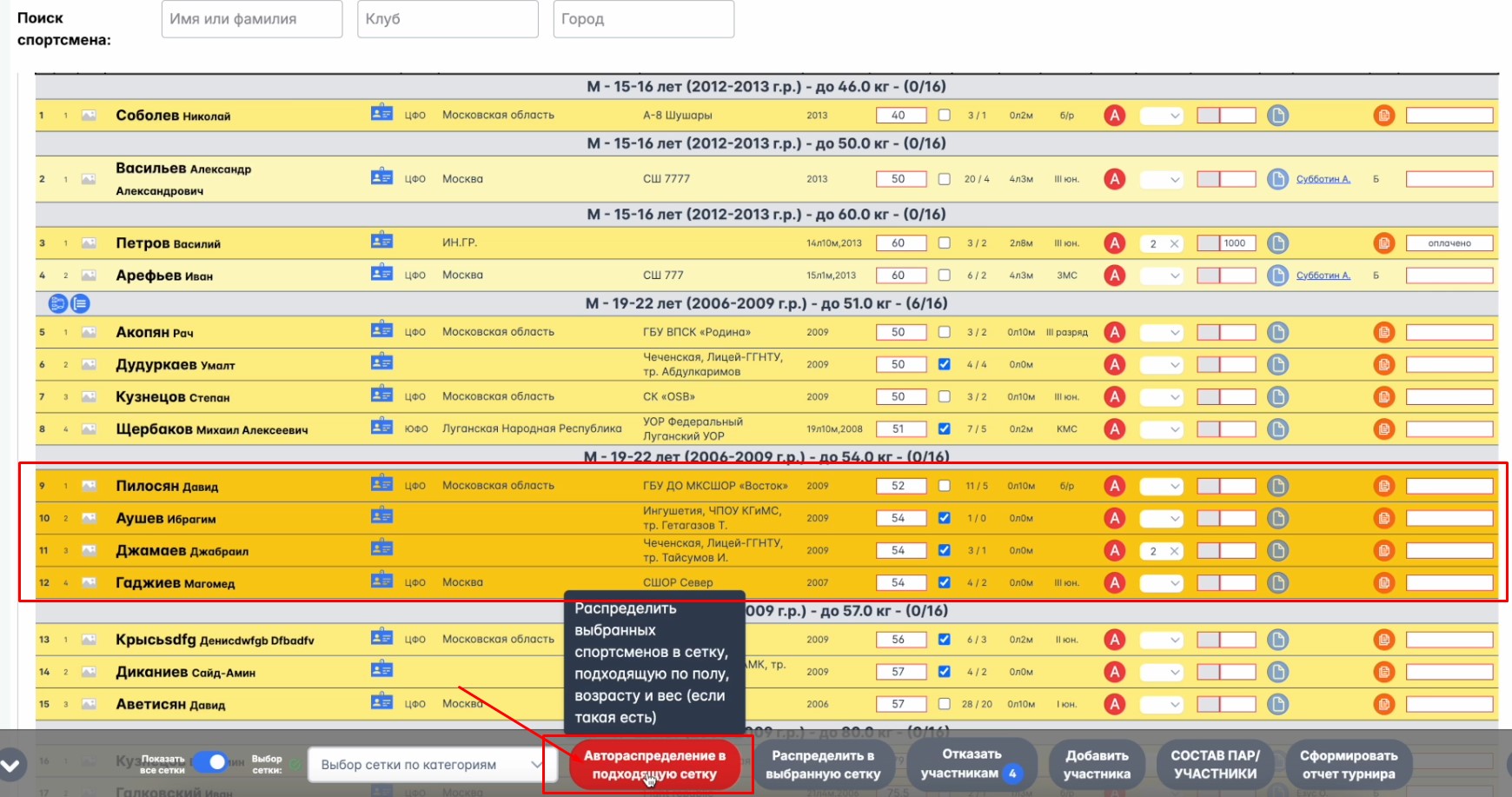Open the bracket icon above Акопян's category
Viewport: 1512px width, 797px height.
point(56,303)
